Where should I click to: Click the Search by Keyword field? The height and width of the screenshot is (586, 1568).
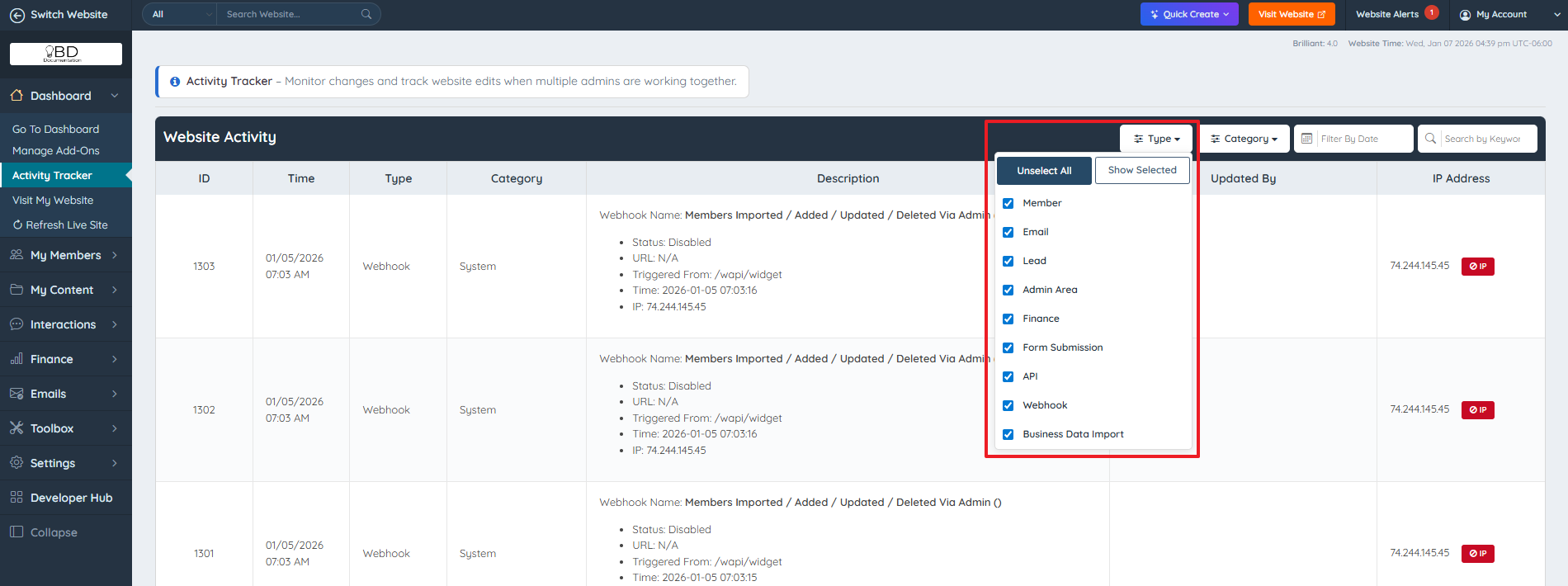tap(1477, 139)
